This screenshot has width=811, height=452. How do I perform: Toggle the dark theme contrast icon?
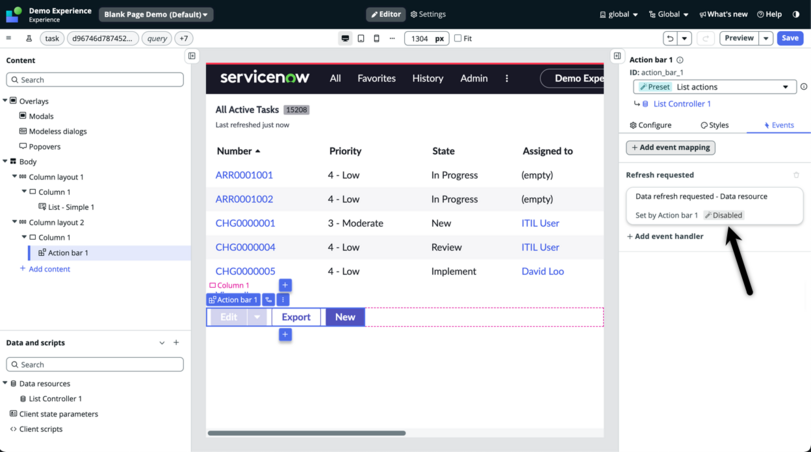[x=796, y=14]
